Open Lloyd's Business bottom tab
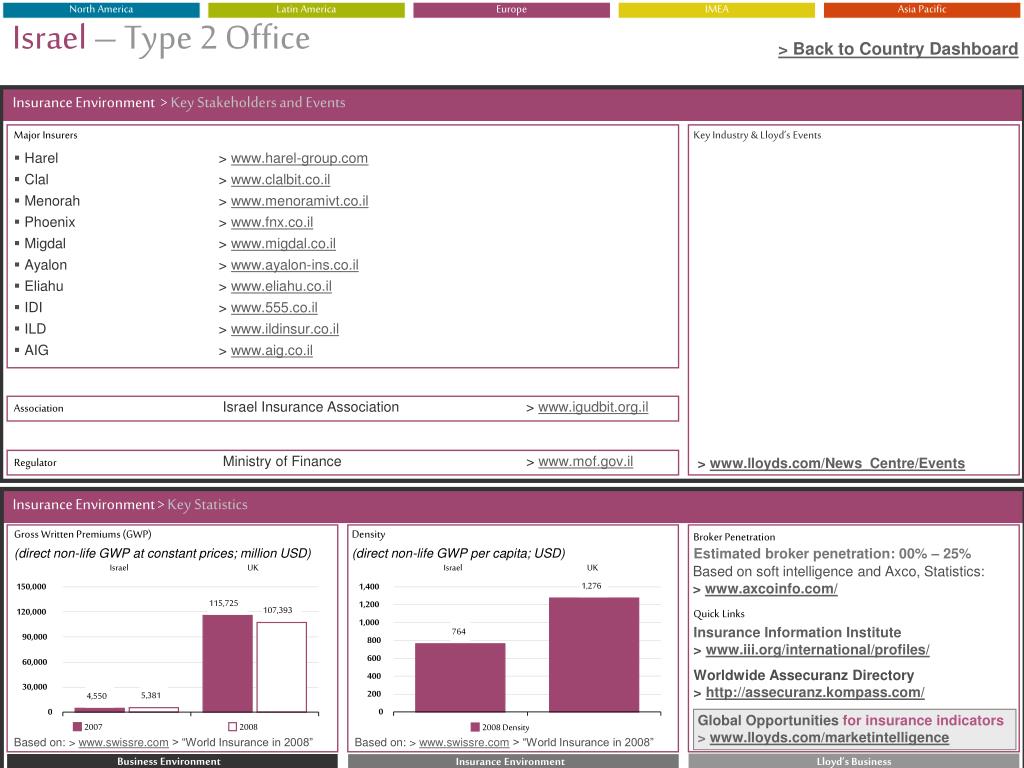 click(854, 761)
